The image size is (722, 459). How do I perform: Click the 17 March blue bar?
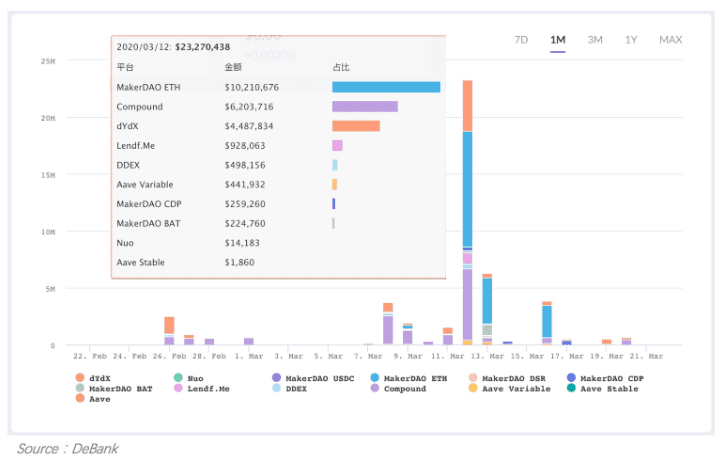coord(547,321)
